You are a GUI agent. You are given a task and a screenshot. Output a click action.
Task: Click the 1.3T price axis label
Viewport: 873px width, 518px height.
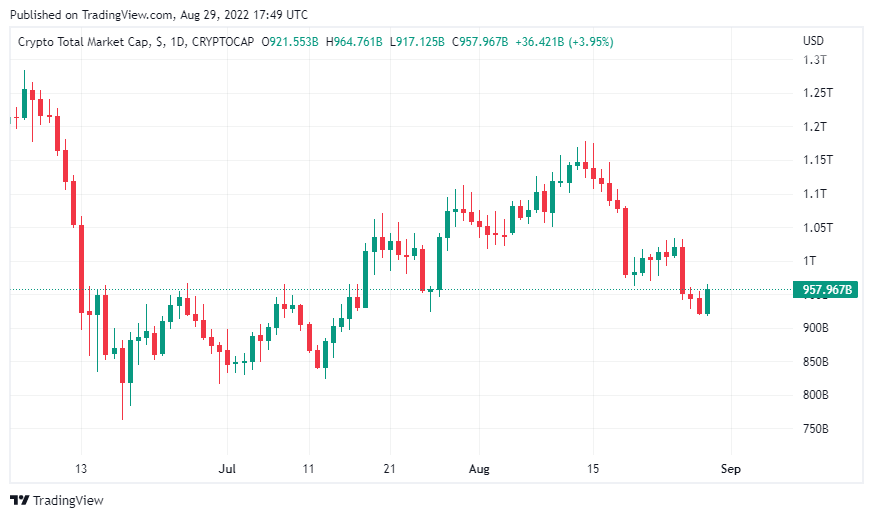(814, 60)
